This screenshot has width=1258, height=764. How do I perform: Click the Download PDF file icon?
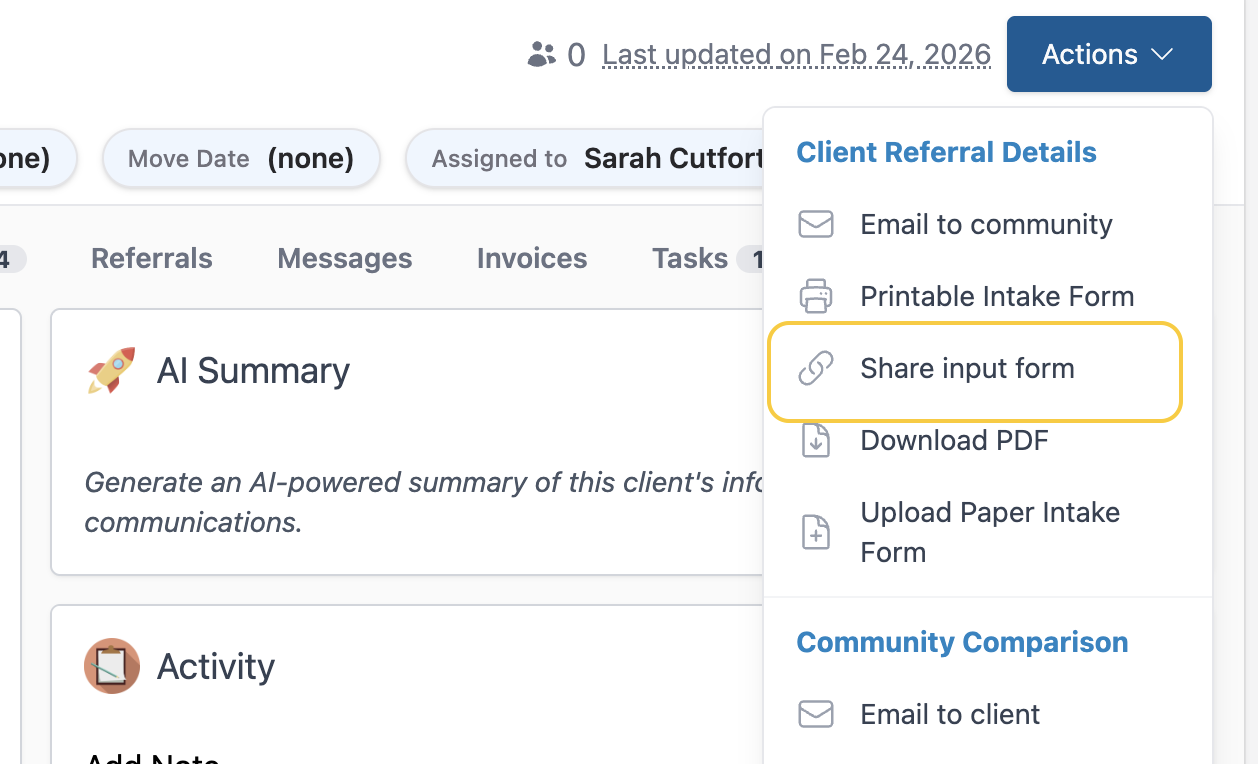coord(816,440)
